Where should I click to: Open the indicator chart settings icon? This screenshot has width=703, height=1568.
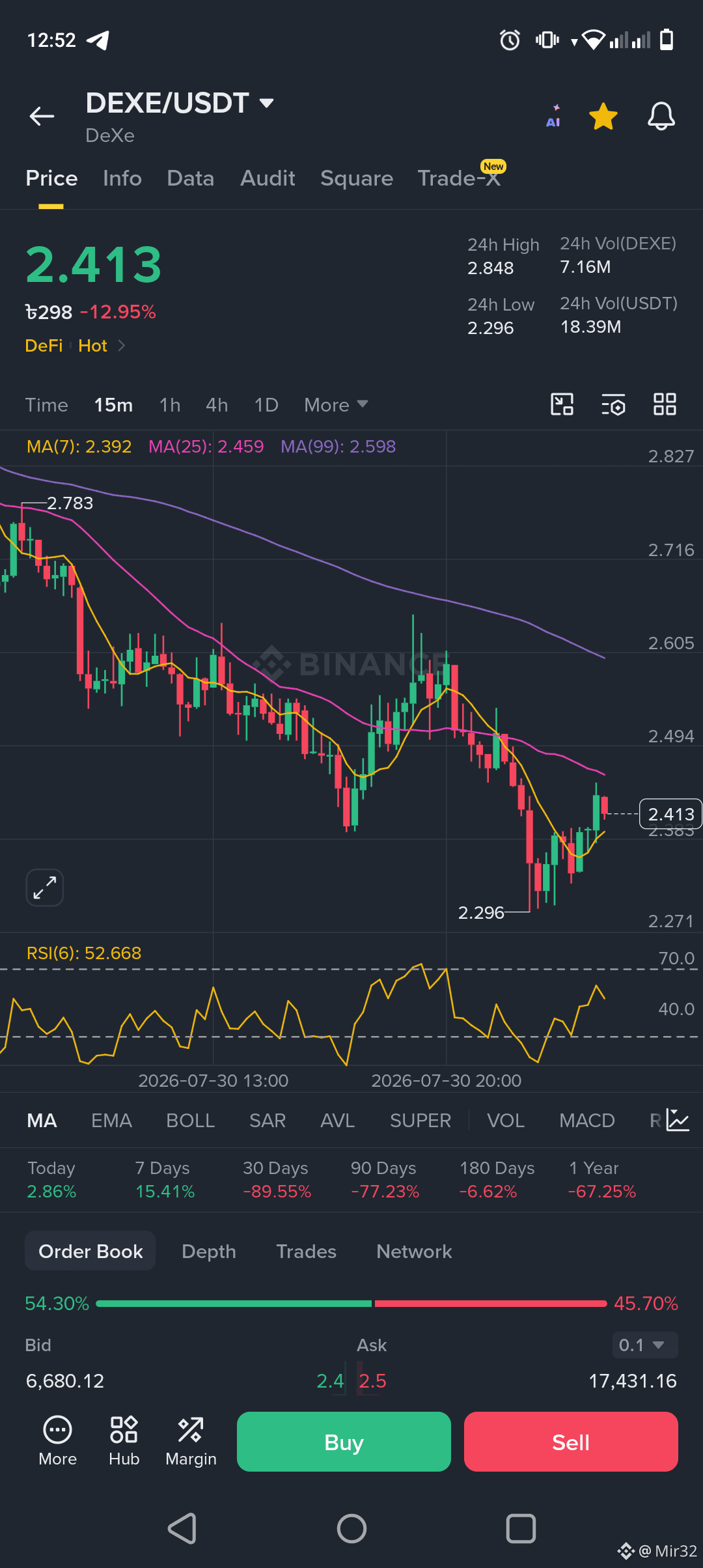point(678,1120)
